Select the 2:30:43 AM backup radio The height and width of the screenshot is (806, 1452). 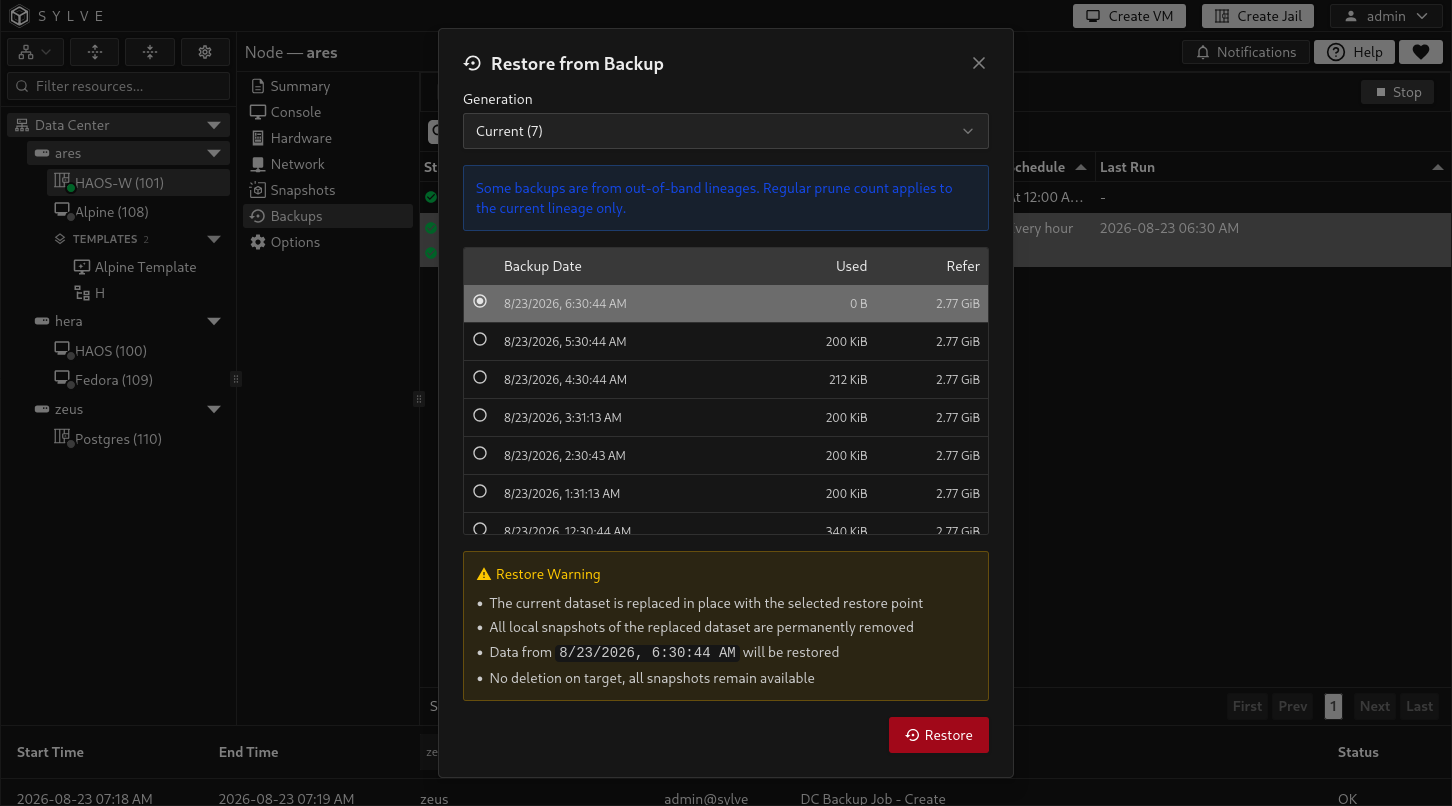click(x=480, y=454)
